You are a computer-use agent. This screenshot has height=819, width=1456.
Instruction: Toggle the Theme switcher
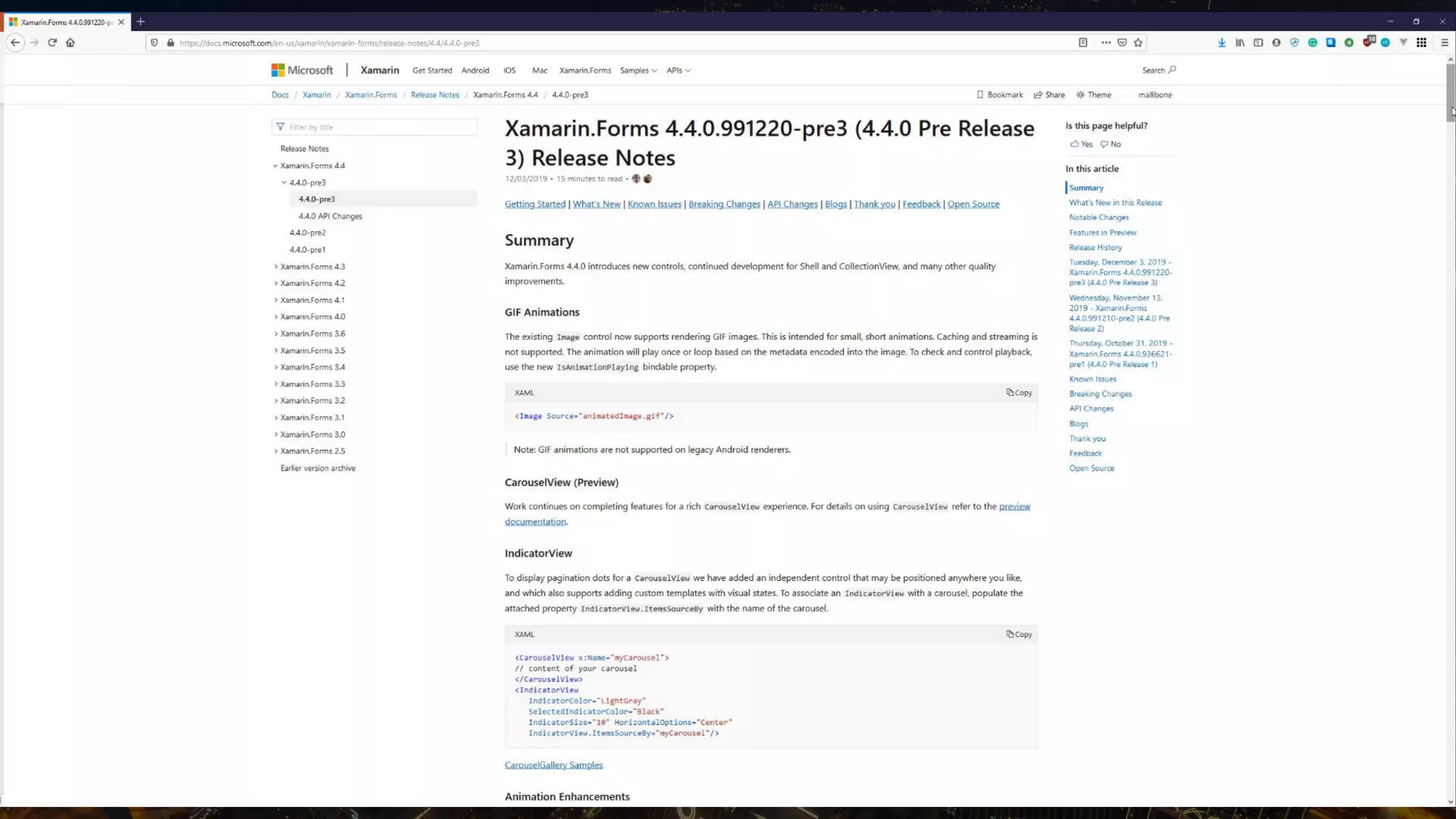[1093, 95]
